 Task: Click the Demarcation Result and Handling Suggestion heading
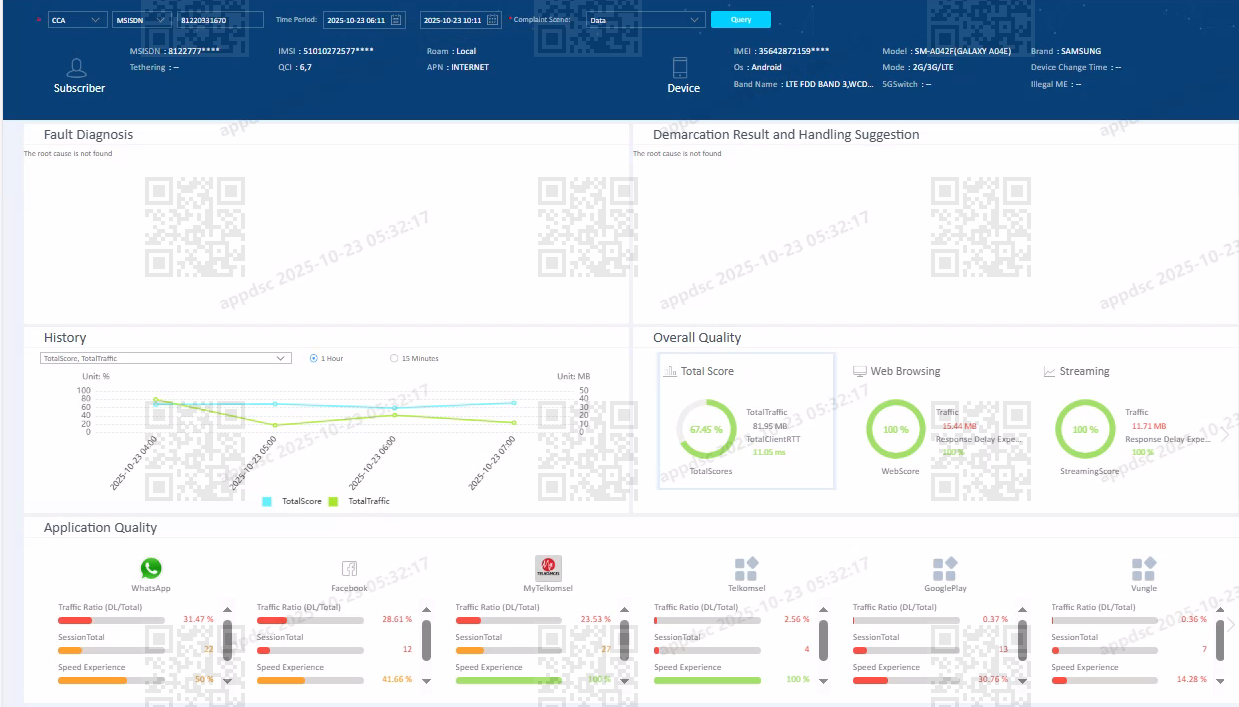786,134
